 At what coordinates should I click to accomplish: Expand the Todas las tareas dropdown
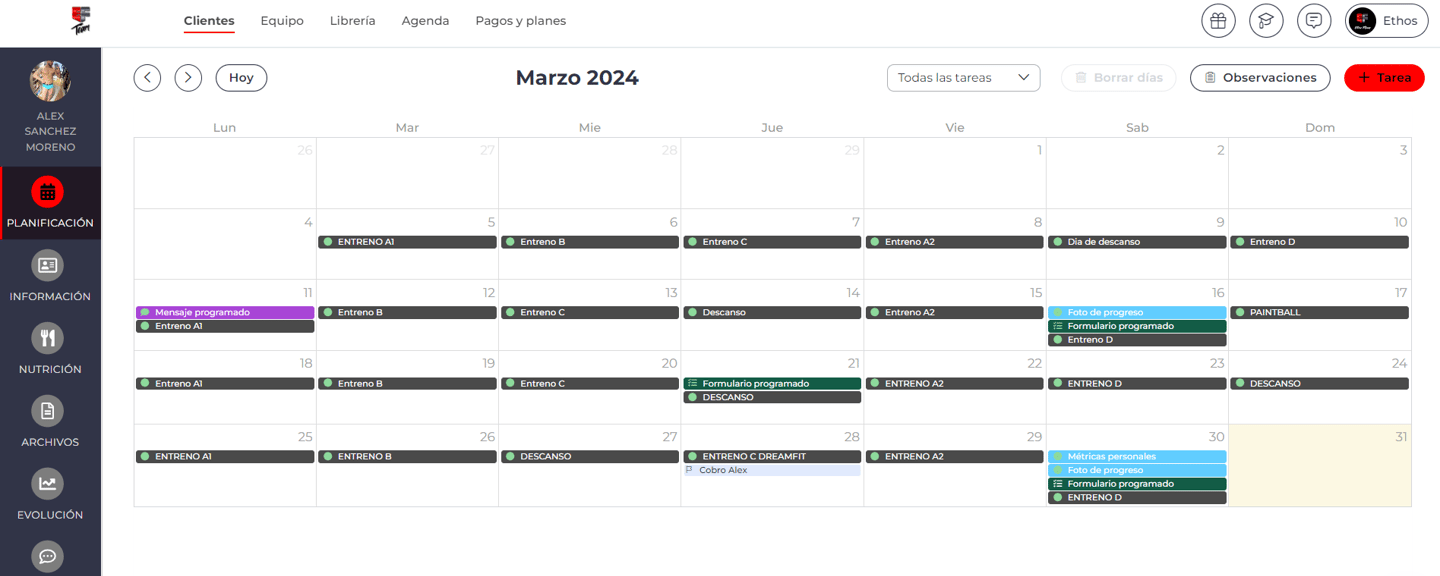(x=963, y=77)
